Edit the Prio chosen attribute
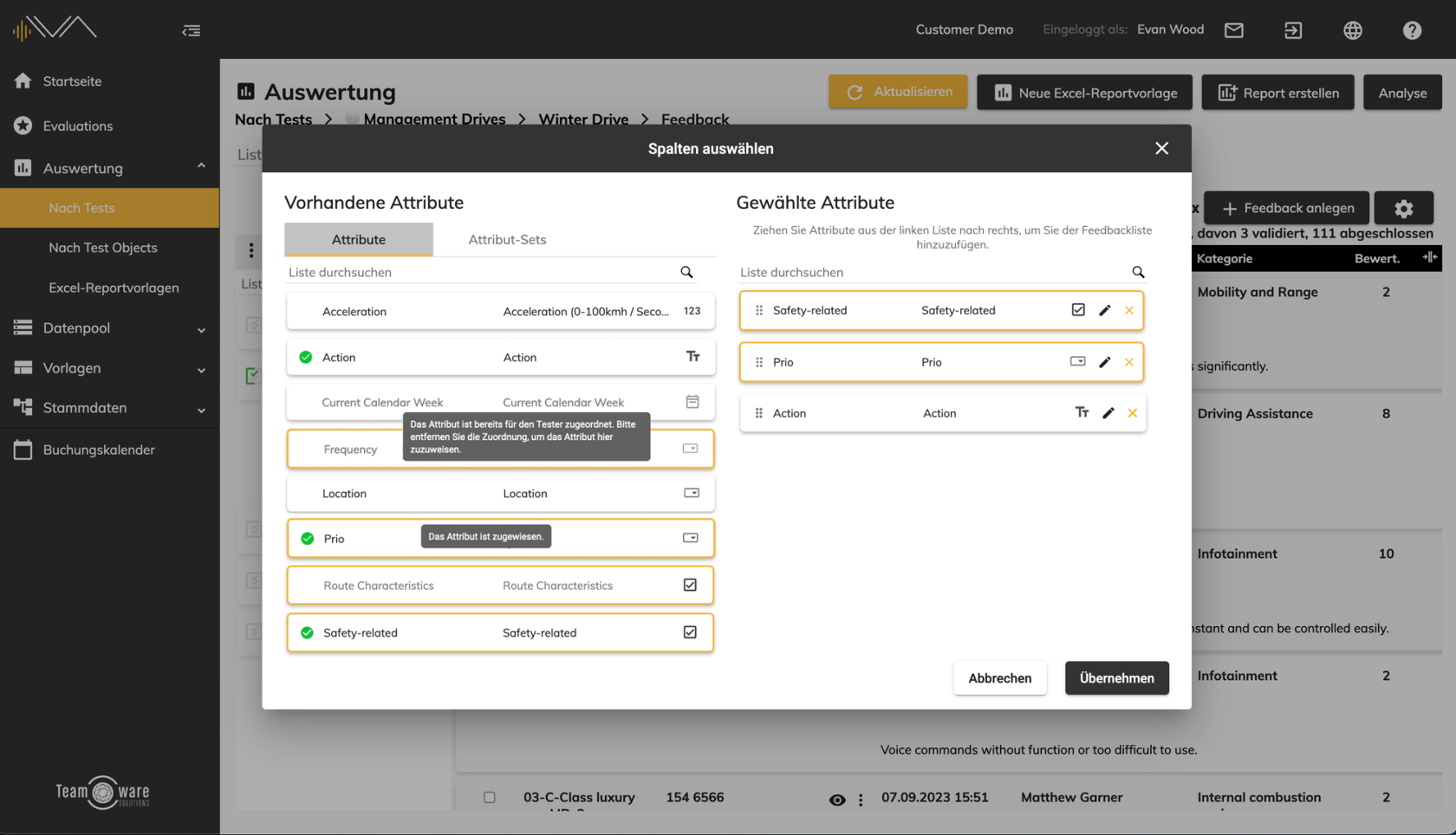The image size is (1456, 835). click(1104, 362)
